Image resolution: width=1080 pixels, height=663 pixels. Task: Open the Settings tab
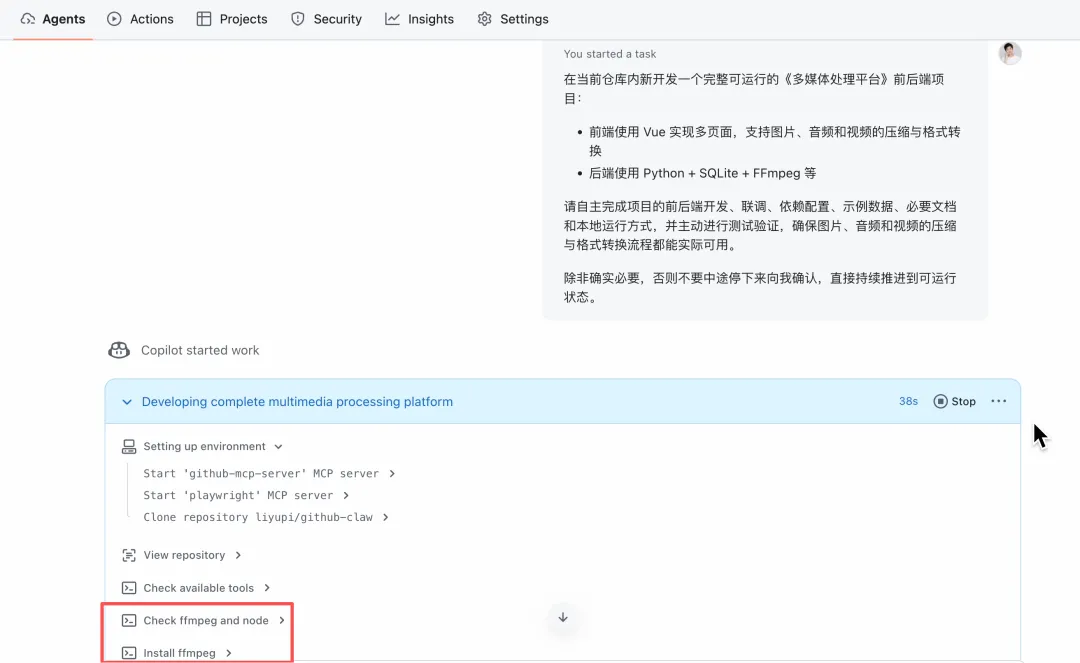click(513, 19)
